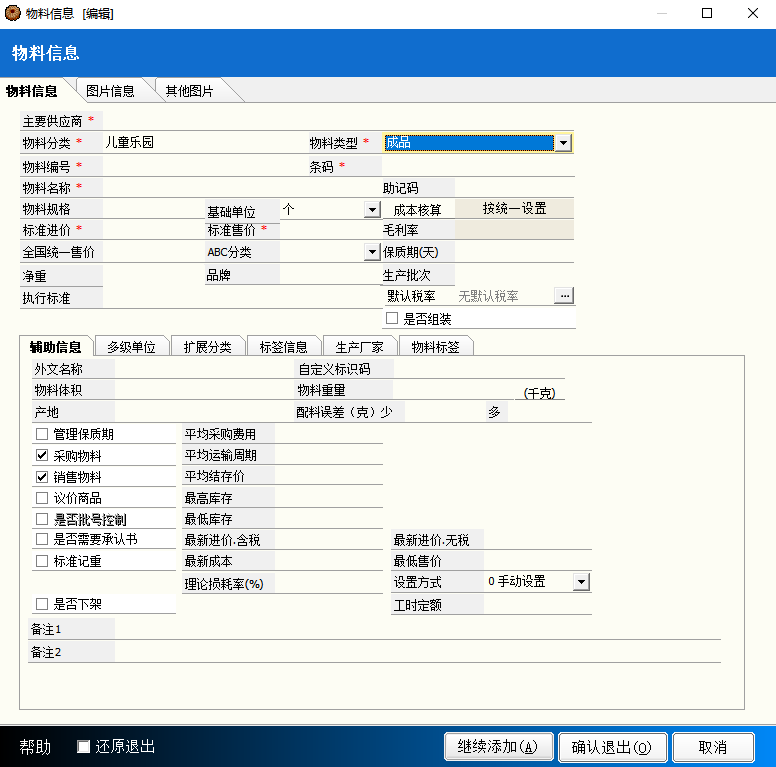Click 标准售价 input field

pos(331,230)
